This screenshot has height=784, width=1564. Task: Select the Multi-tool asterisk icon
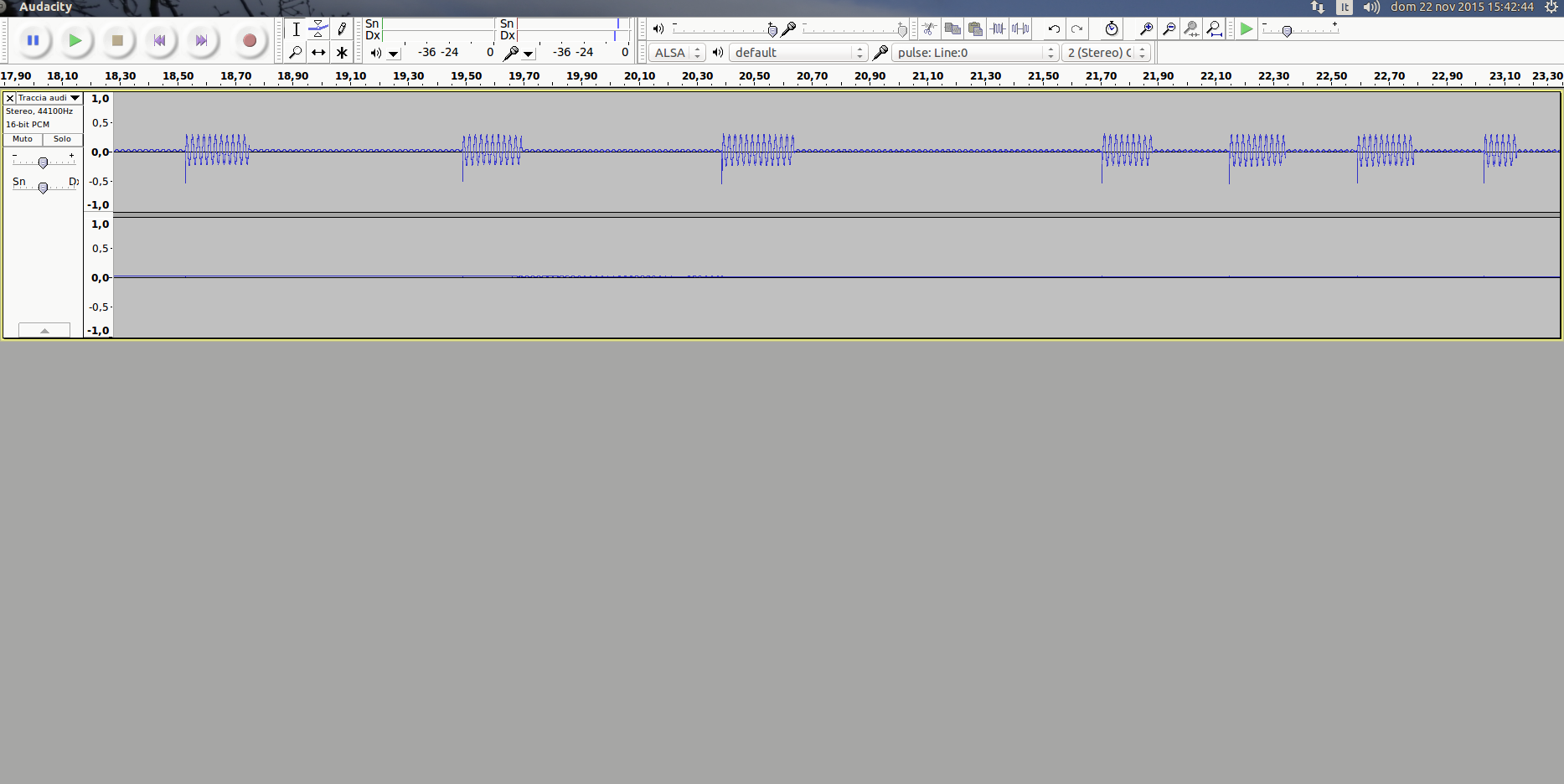342,53
